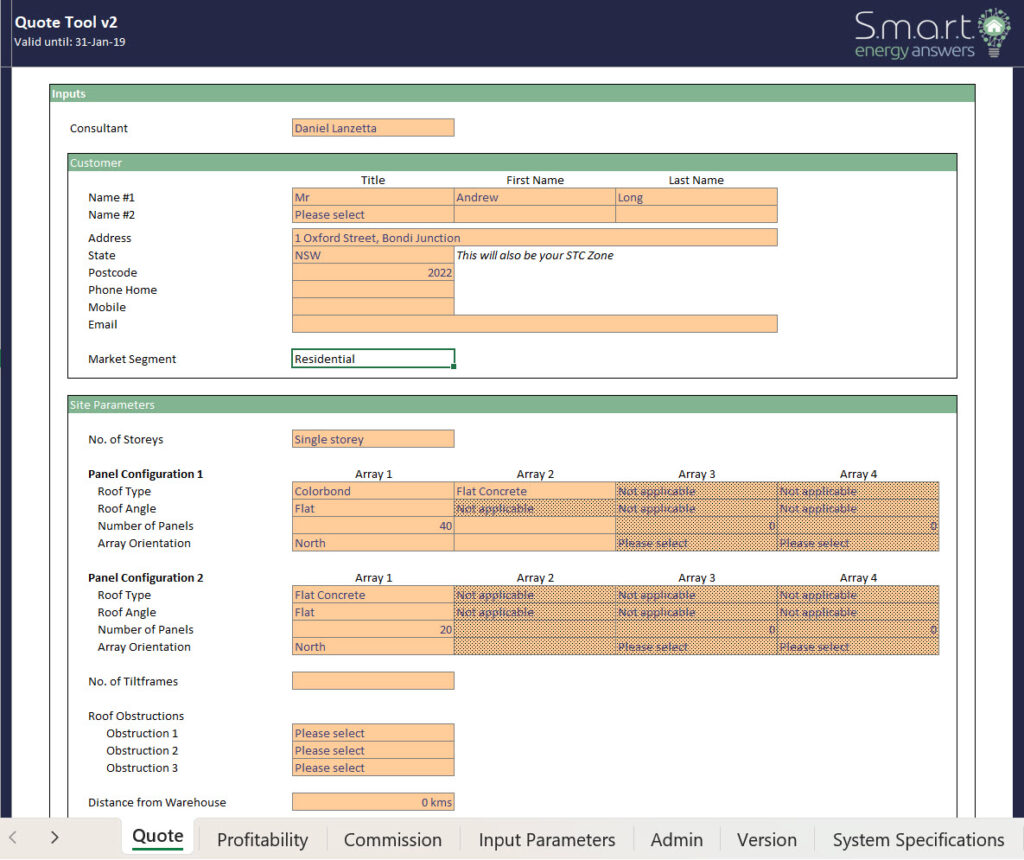Screen dimensions: 1024x860
Task: Click the No. of Tiltframes input cell
Action: tap(373, 681)
